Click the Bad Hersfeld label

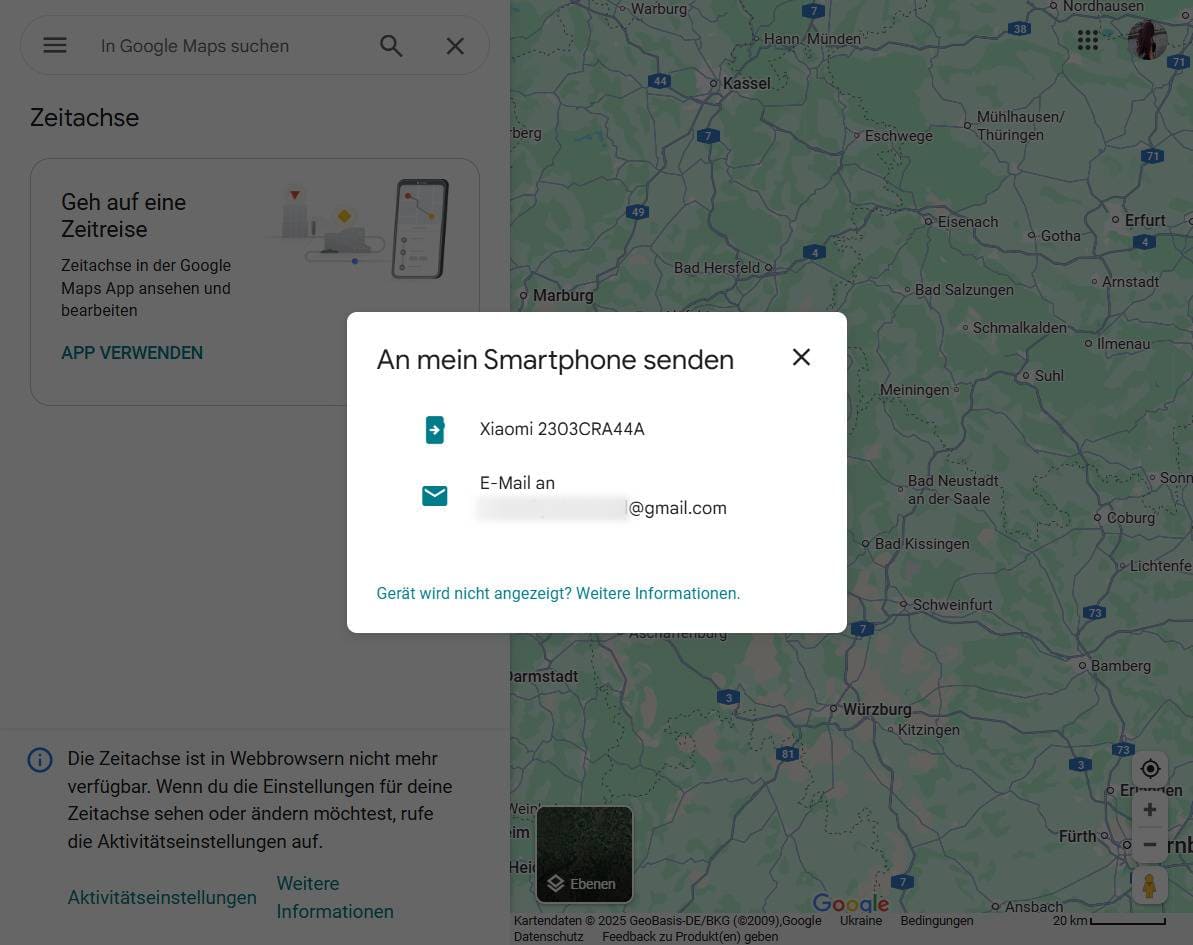[717, 268]
